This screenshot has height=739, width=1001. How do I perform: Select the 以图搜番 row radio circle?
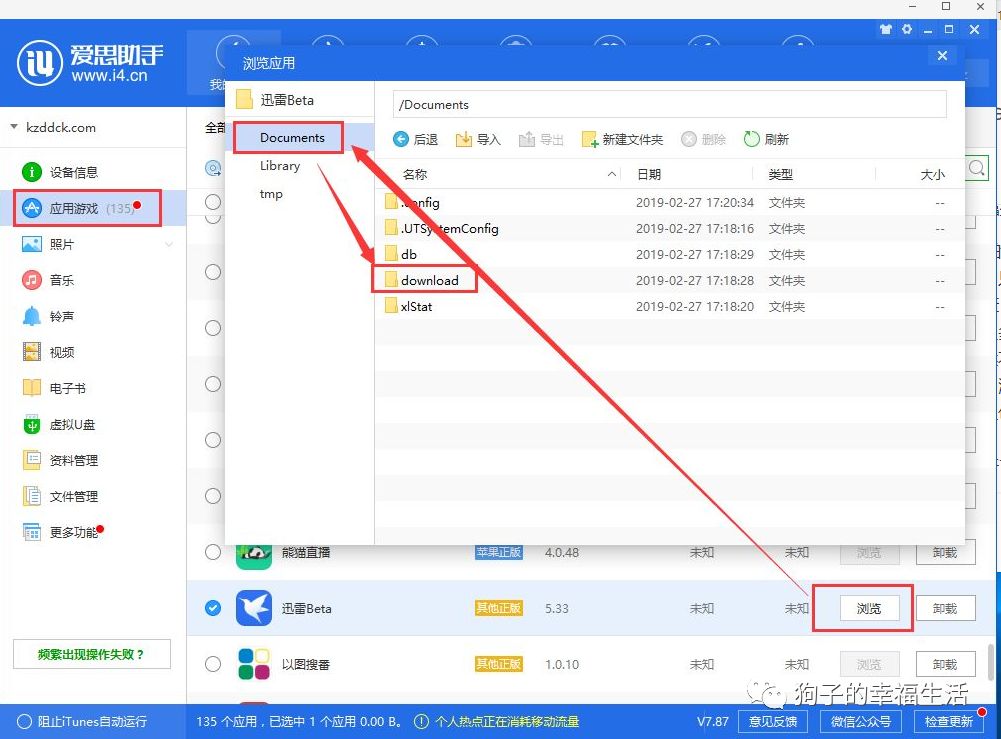click(213, 664)
